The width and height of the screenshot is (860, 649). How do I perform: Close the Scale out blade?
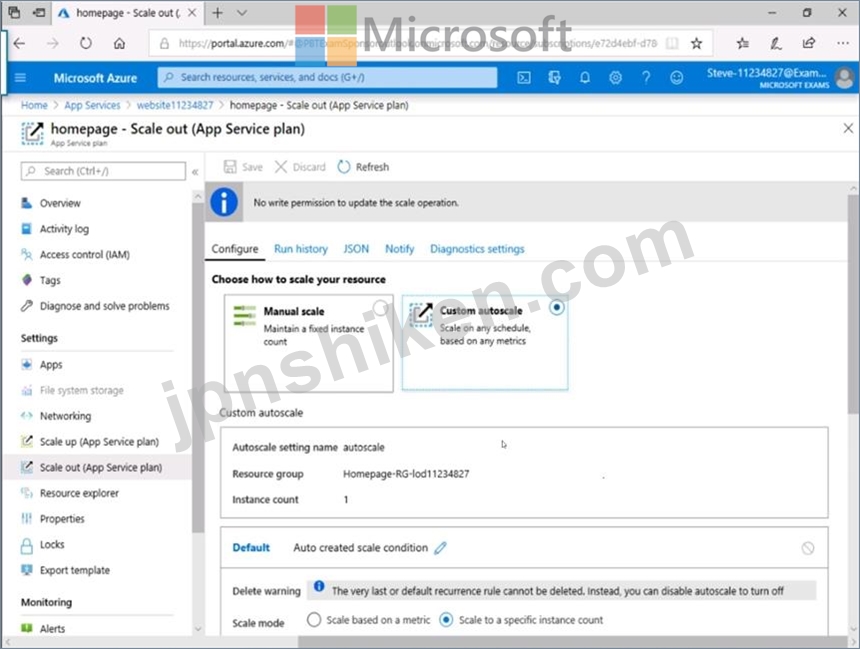[x=848, y=128]
